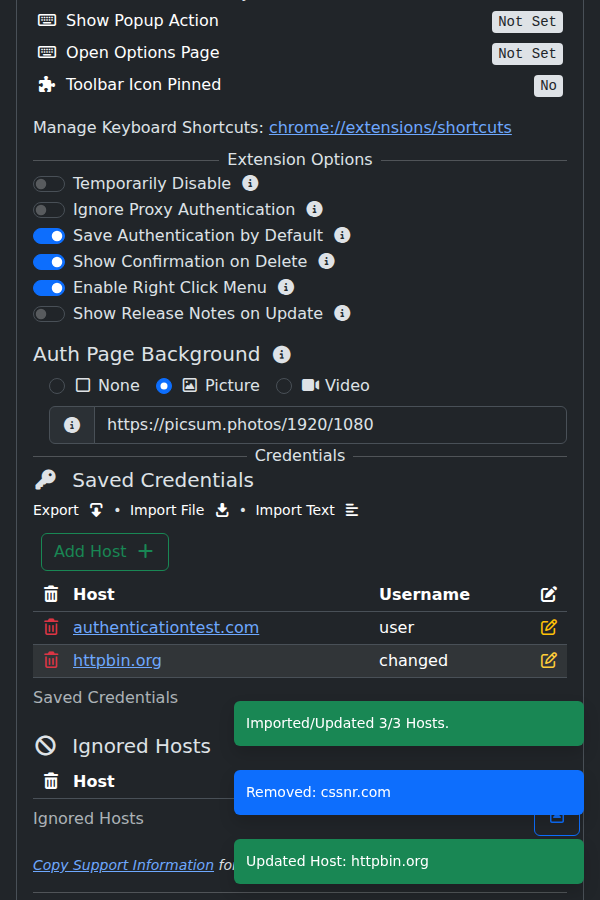Click the trash icon in Saved Credentials header
The width and height of the screenshot is (600, 900).
51,594
